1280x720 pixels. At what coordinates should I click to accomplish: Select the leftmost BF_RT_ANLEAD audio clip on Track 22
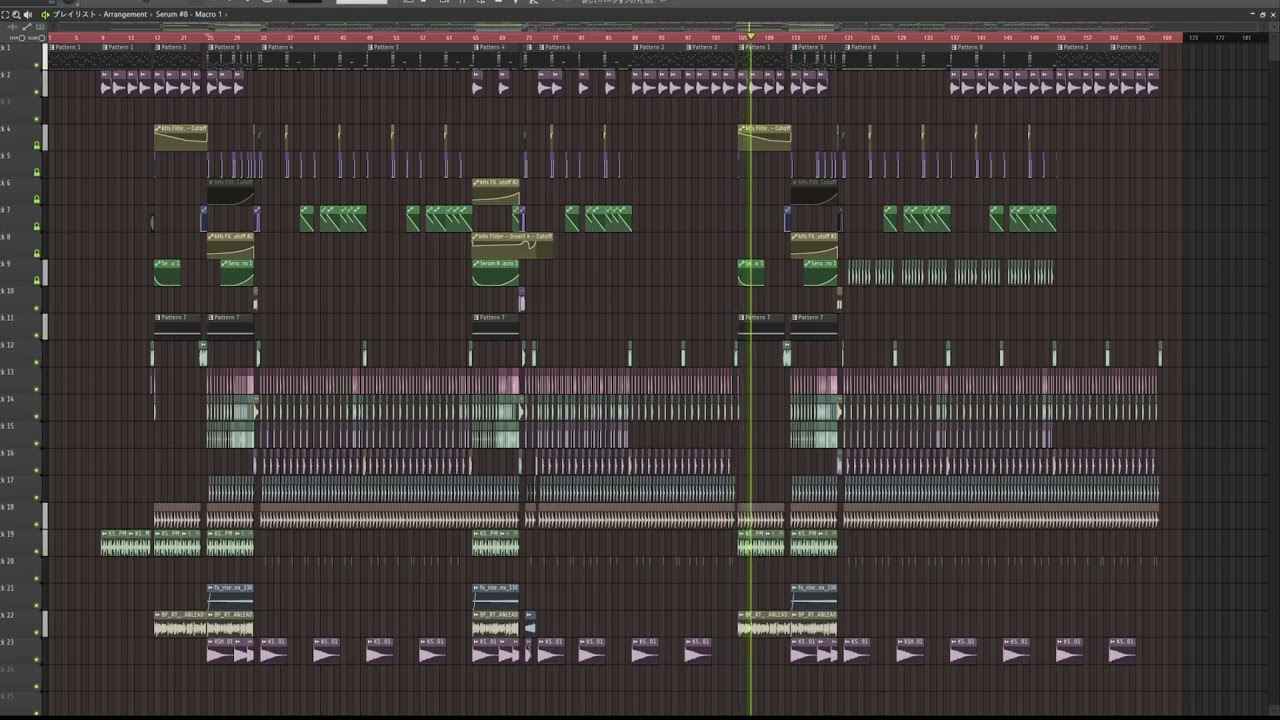180,624
